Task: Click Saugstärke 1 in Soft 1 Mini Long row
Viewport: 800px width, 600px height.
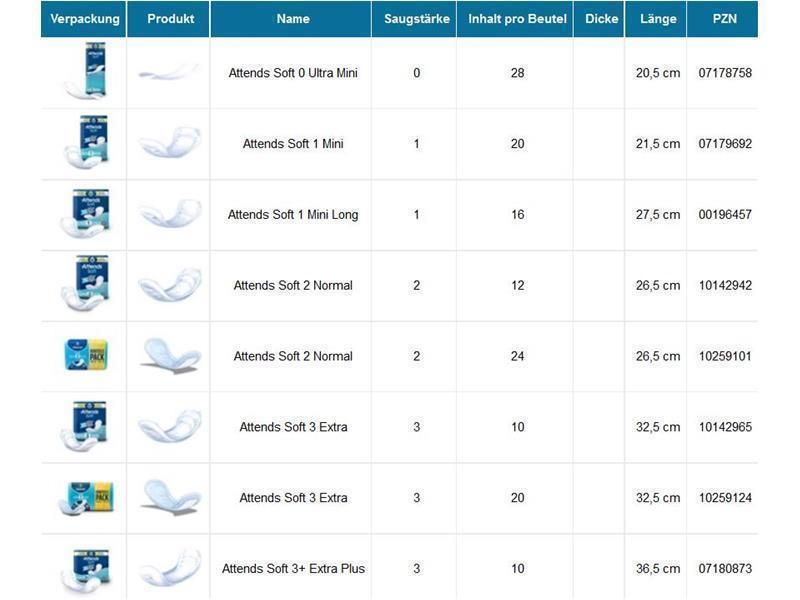Action: click(x=416, y=215)
